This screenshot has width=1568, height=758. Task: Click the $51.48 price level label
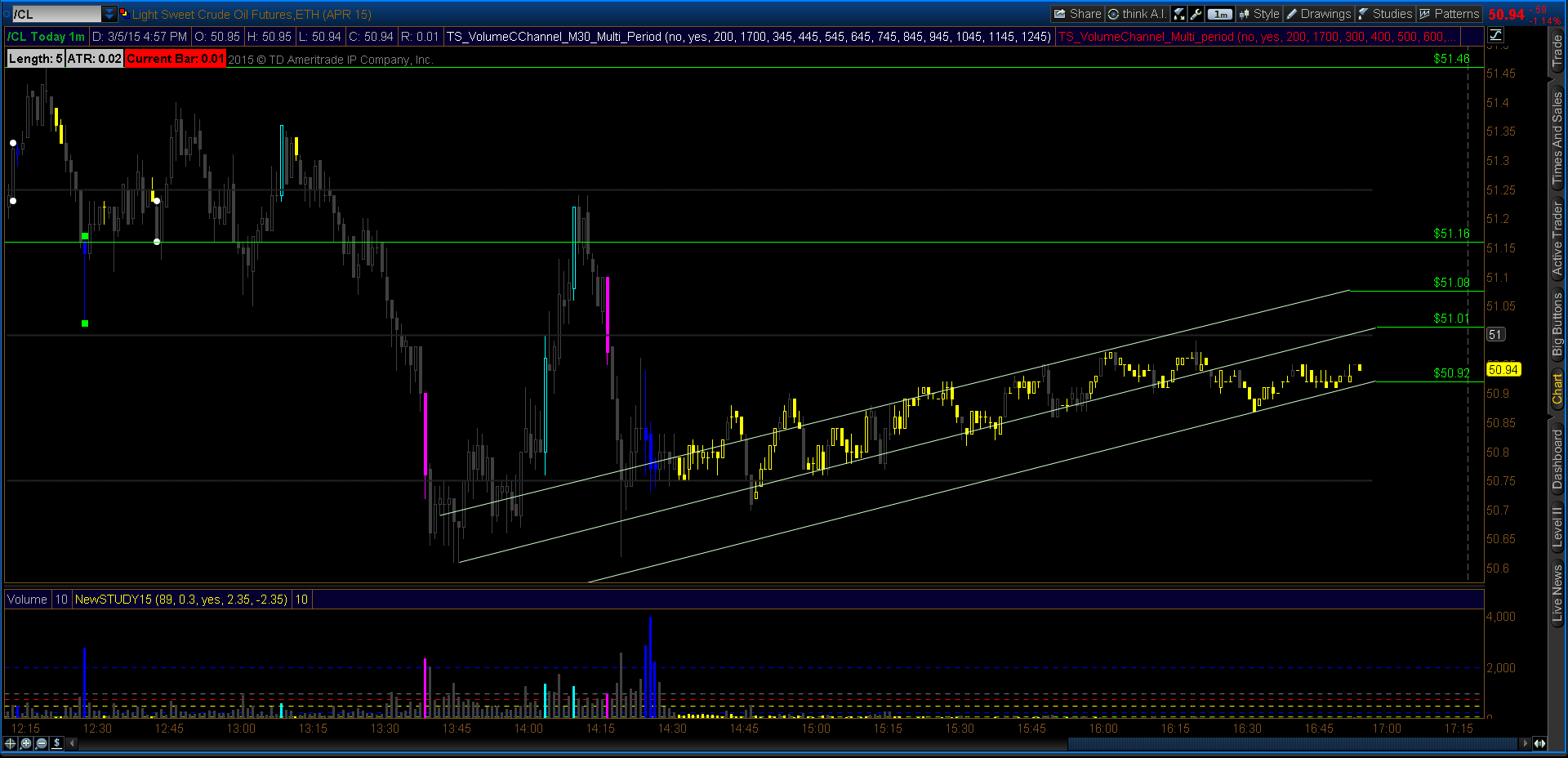click(x=1451, y=59)
